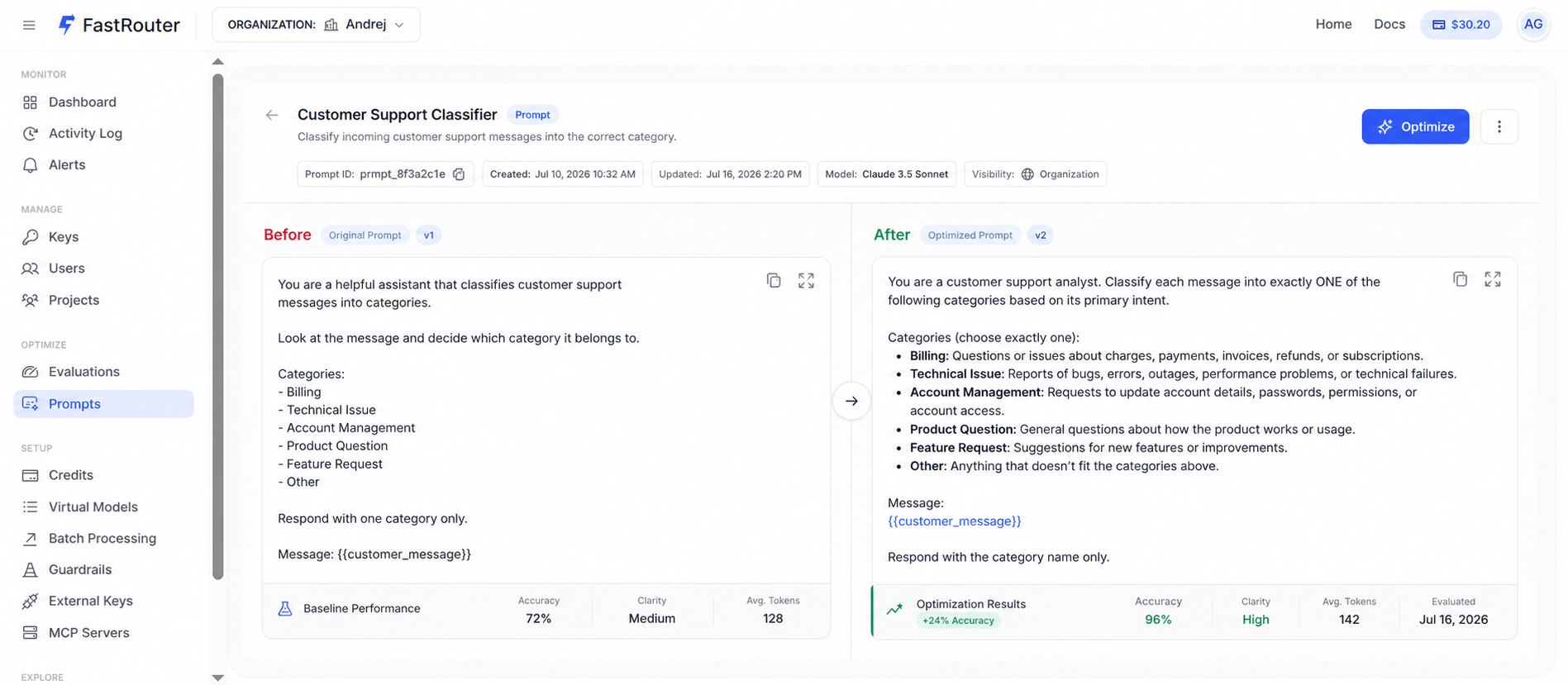Open the Docs link

coord(1389,25)
